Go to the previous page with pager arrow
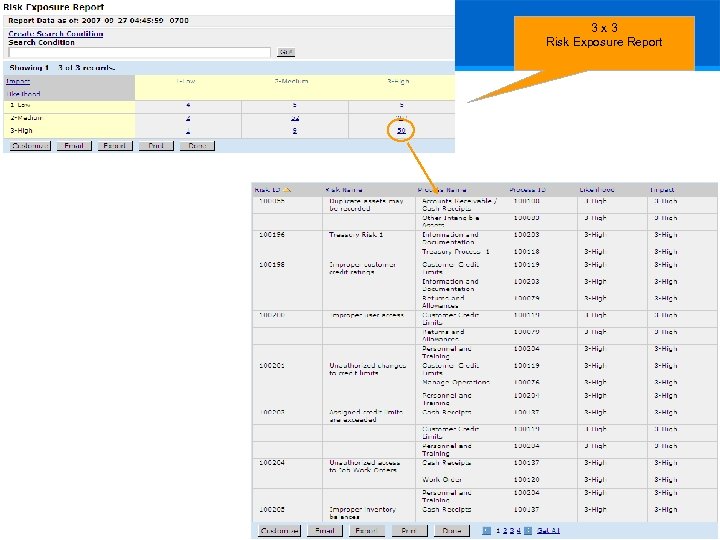 (x=487, y=531)
